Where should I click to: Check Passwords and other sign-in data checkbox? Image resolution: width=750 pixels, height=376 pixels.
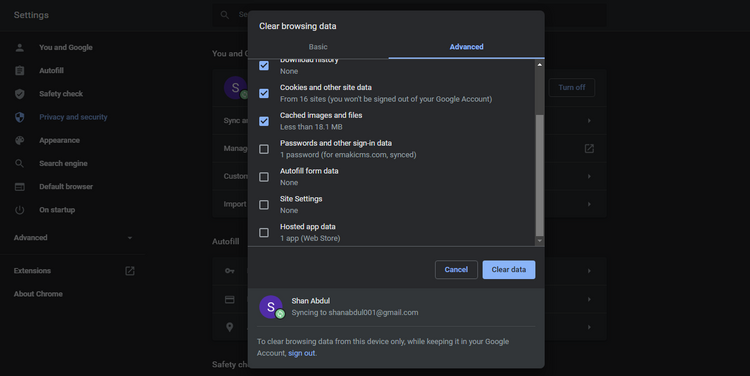point(264,149)
